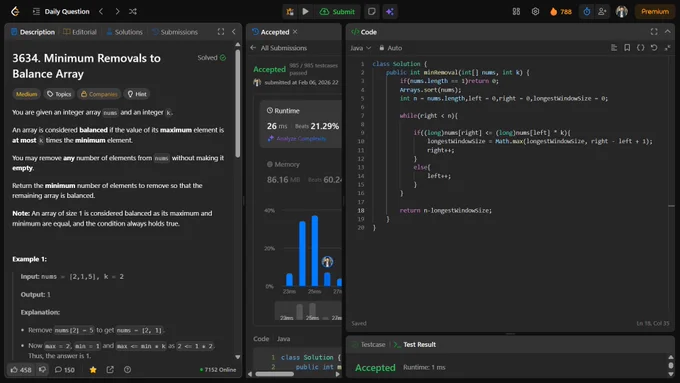Open the Daily Question problem list

click(x=61, y=12)
